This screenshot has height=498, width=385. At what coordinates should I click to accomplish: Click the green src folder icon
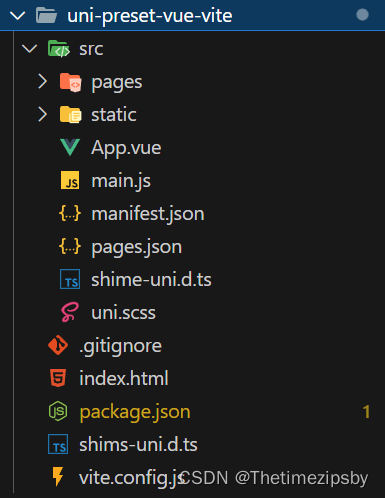(59, 49)
